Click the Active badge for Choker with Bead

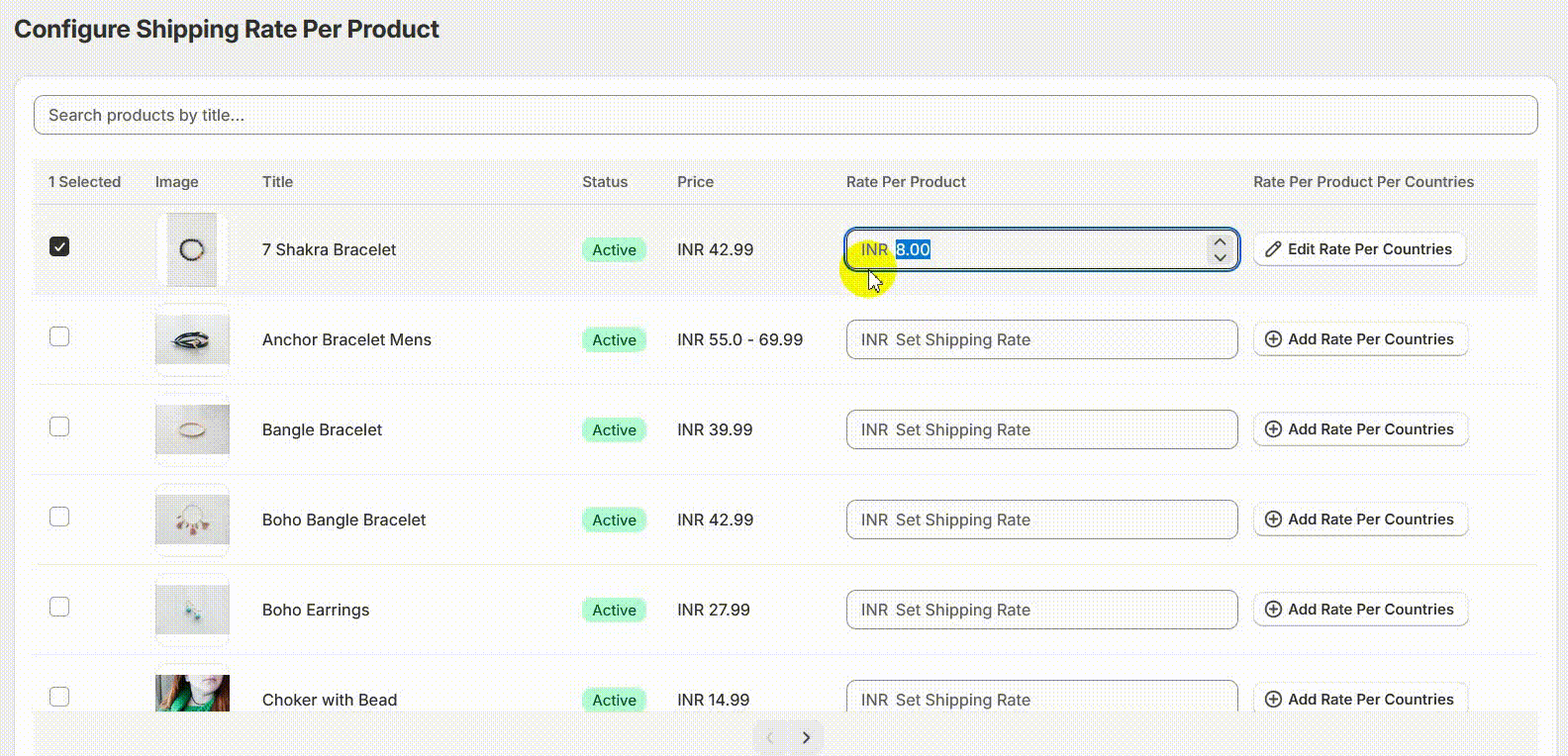click(614, 700)
